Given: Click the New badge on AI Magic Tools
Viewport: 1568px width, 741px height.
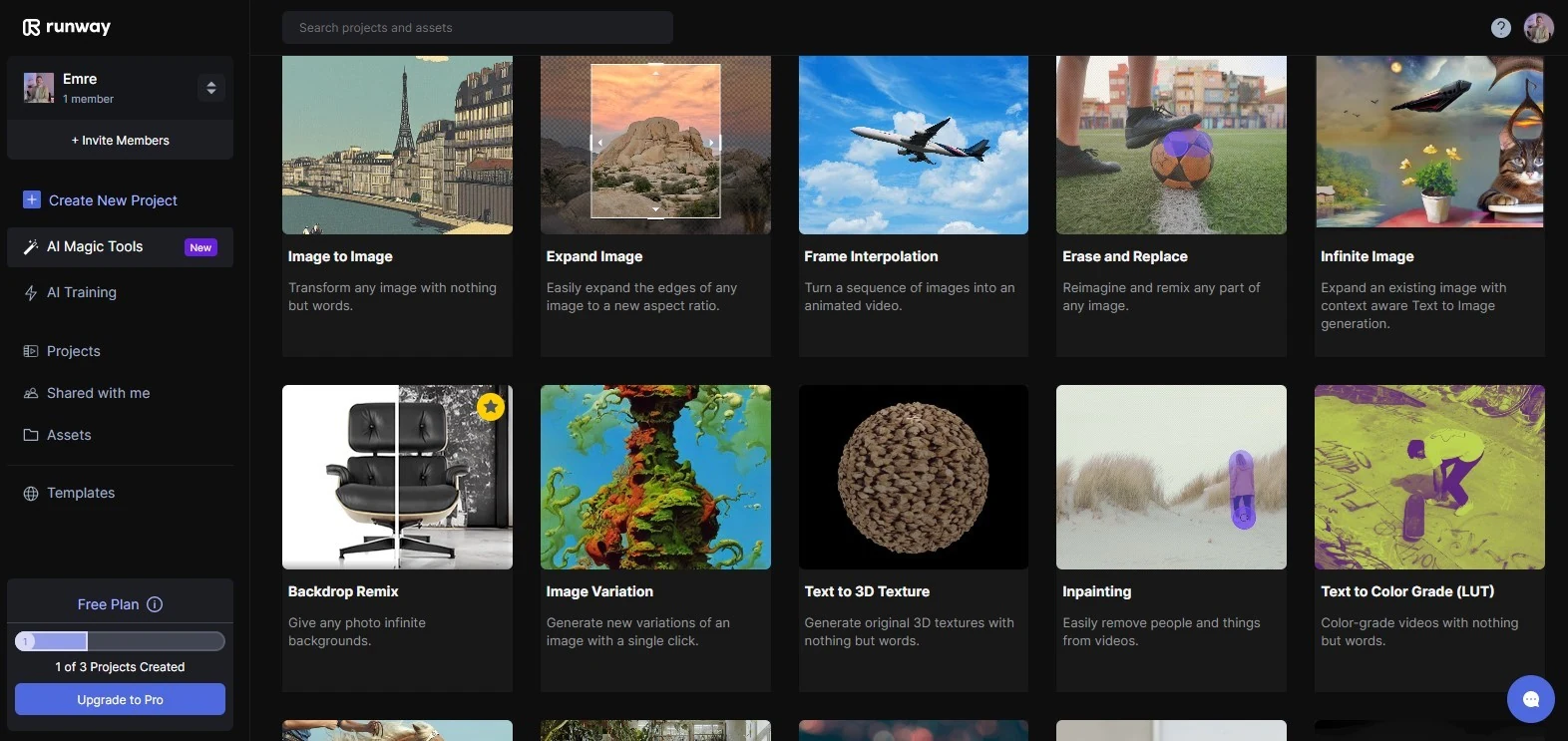Looking at the screenshot, I should point(200,247).
